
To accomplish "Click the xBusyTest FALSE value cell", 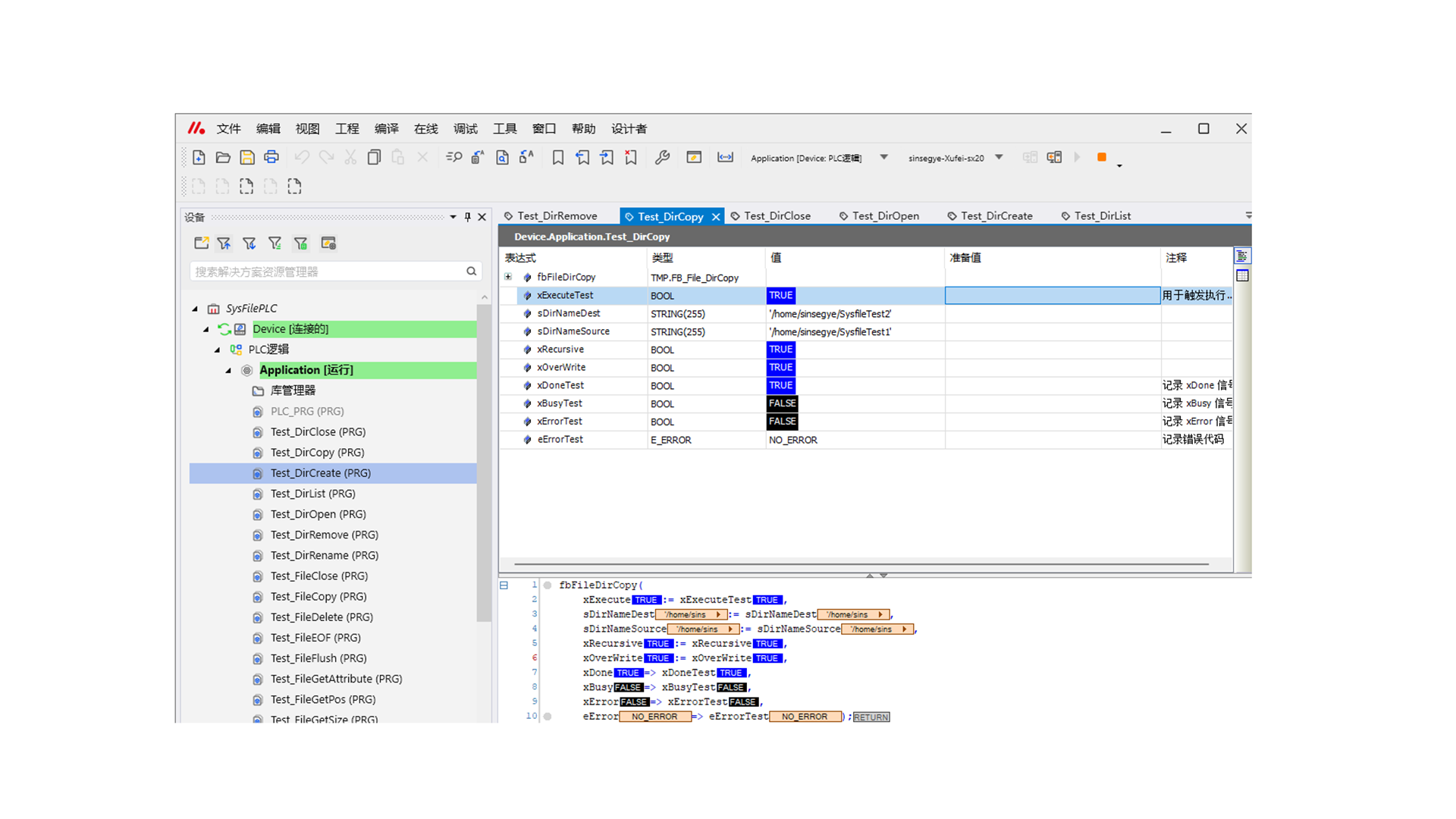I will tap(782, 403).
